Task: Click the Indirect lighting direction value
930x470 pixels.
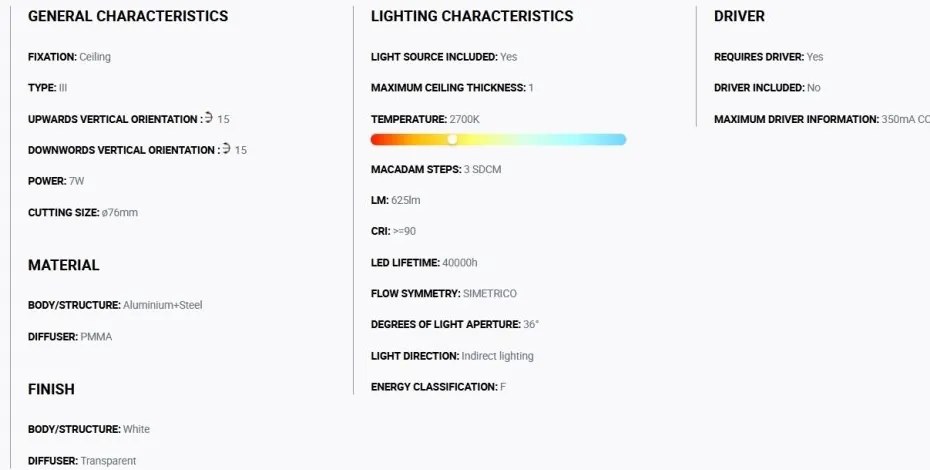Action: point(498,356)
